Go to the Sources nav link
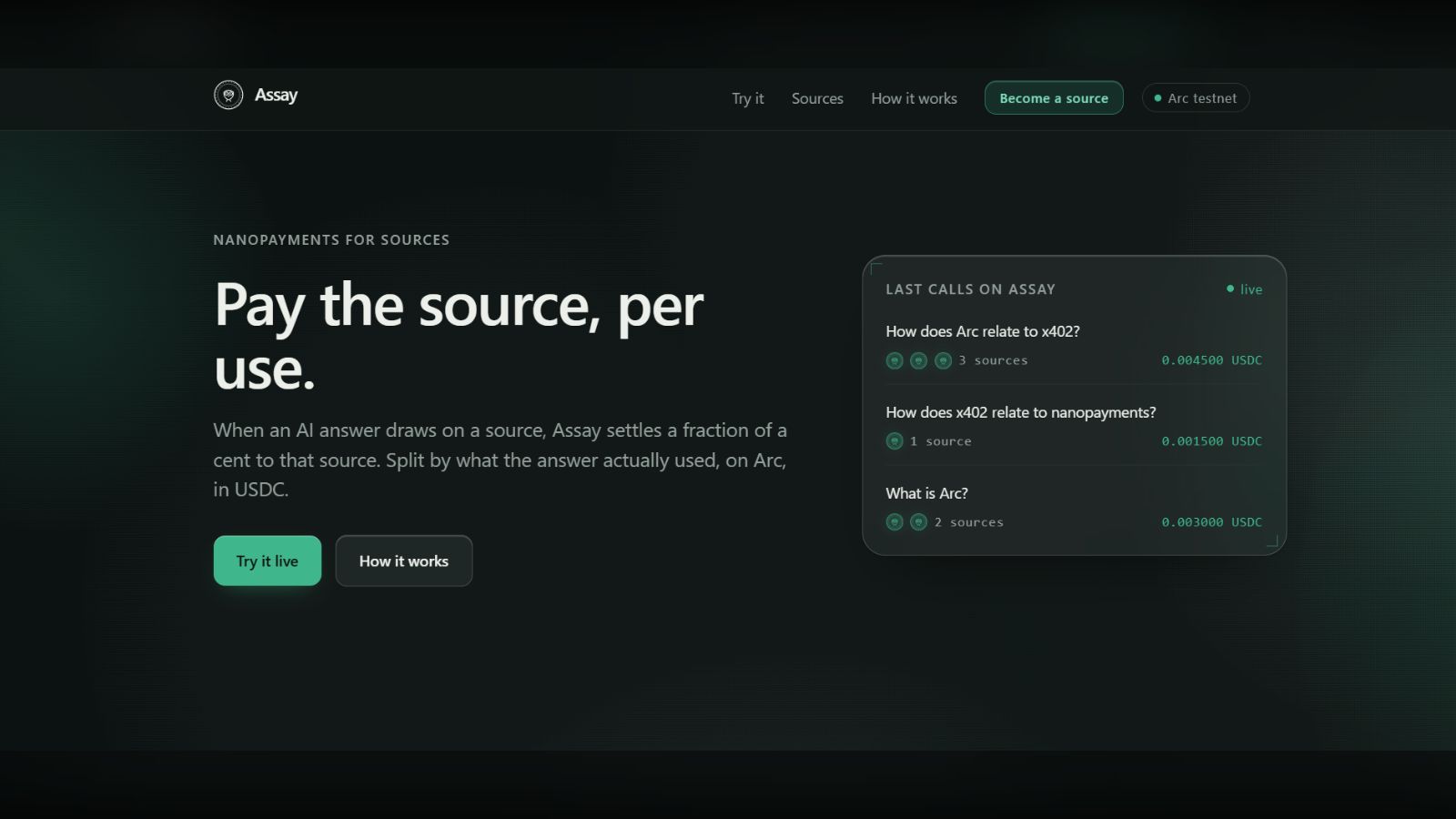Screen dimensions: 1456x819 tap(817, 98)
